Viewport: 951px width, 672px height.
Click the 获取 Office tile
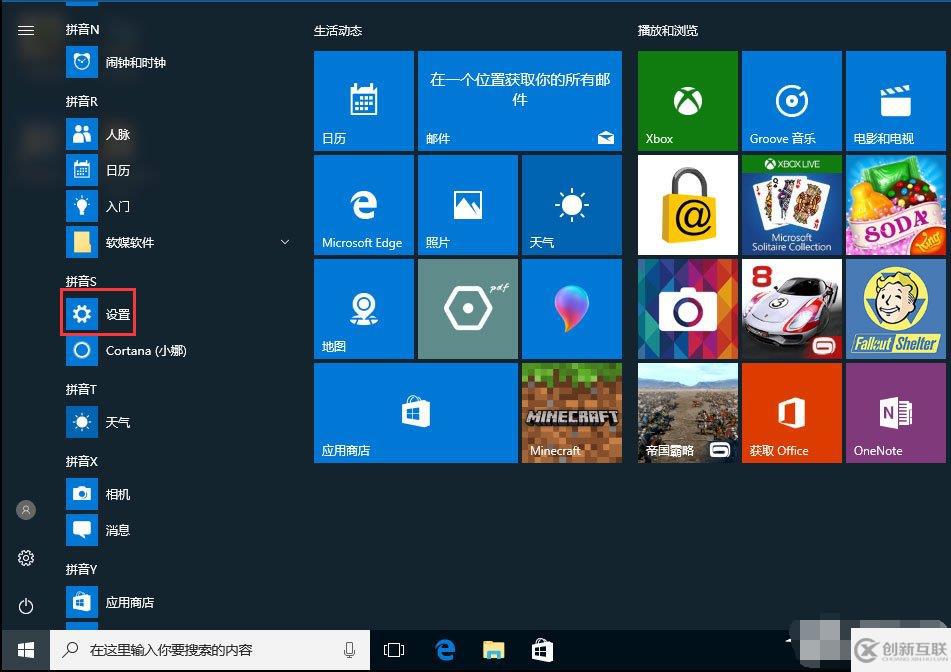point(791,413)
